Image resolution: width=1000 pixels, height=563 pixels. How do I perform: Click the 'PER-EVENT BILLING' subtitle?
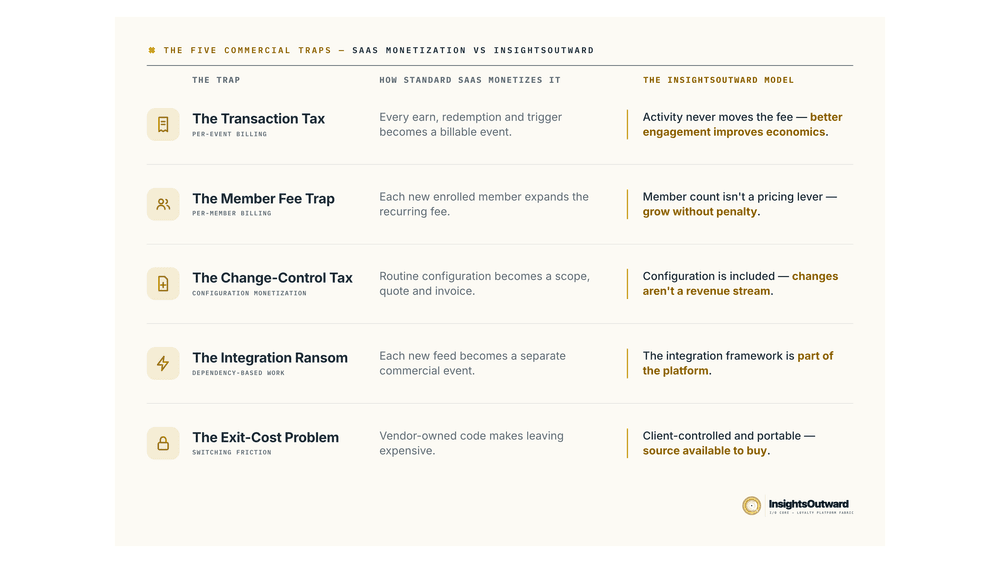(x=230, y=134)
